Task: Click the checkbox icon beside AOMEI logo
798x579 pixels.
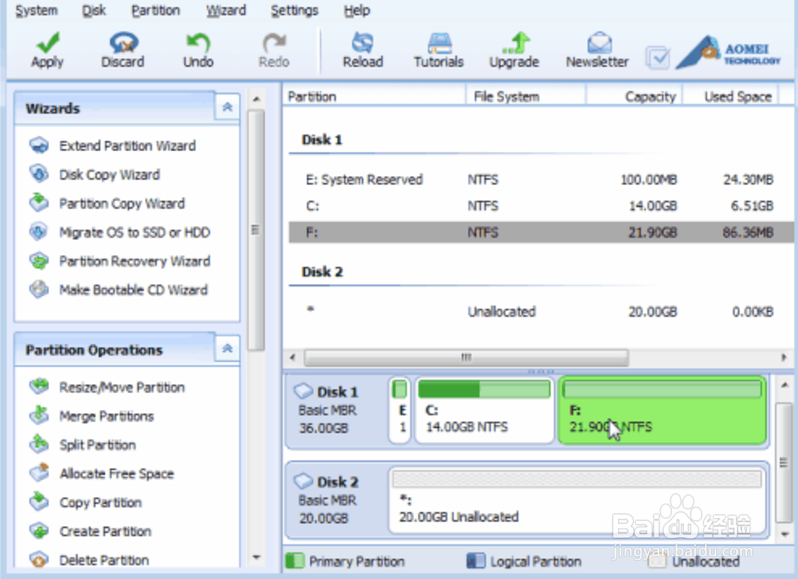Action: coord(658,58)
